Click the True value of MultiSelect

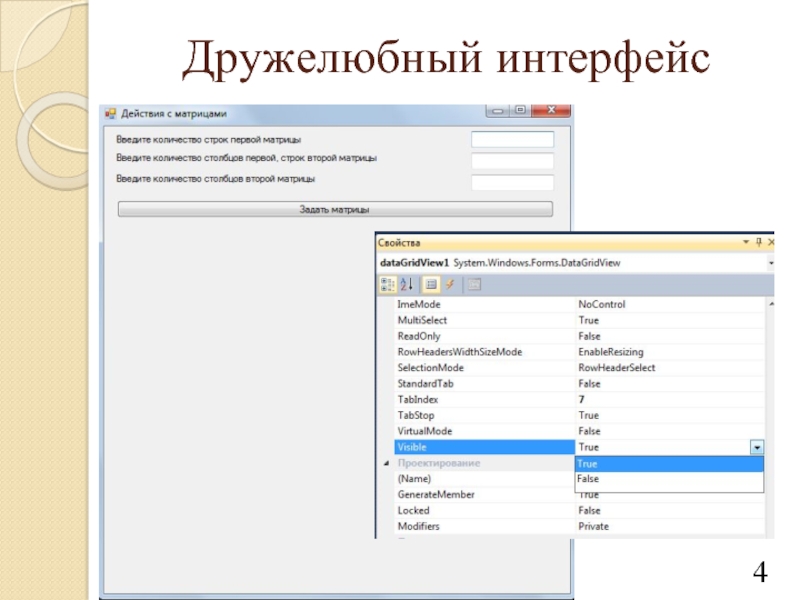pyautogui.click(x=588, y=320)
